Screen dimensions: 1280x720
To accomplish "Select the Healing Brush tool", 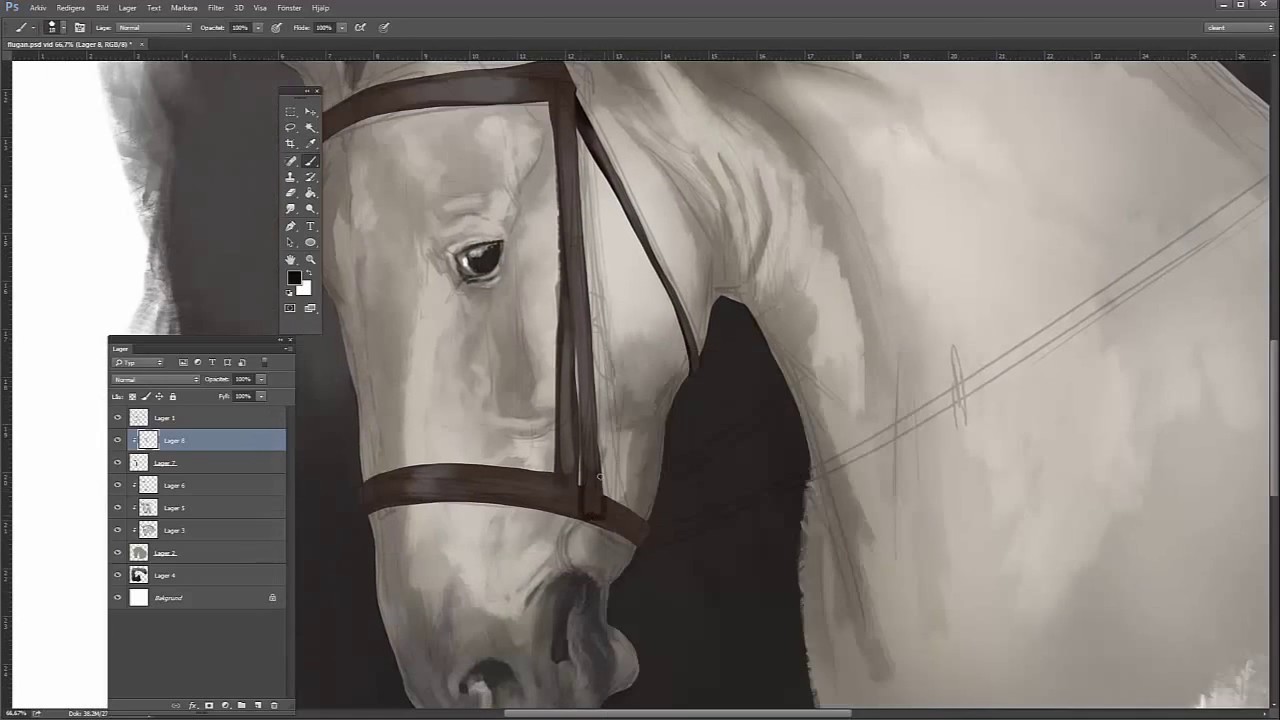I will coord(290,161).
